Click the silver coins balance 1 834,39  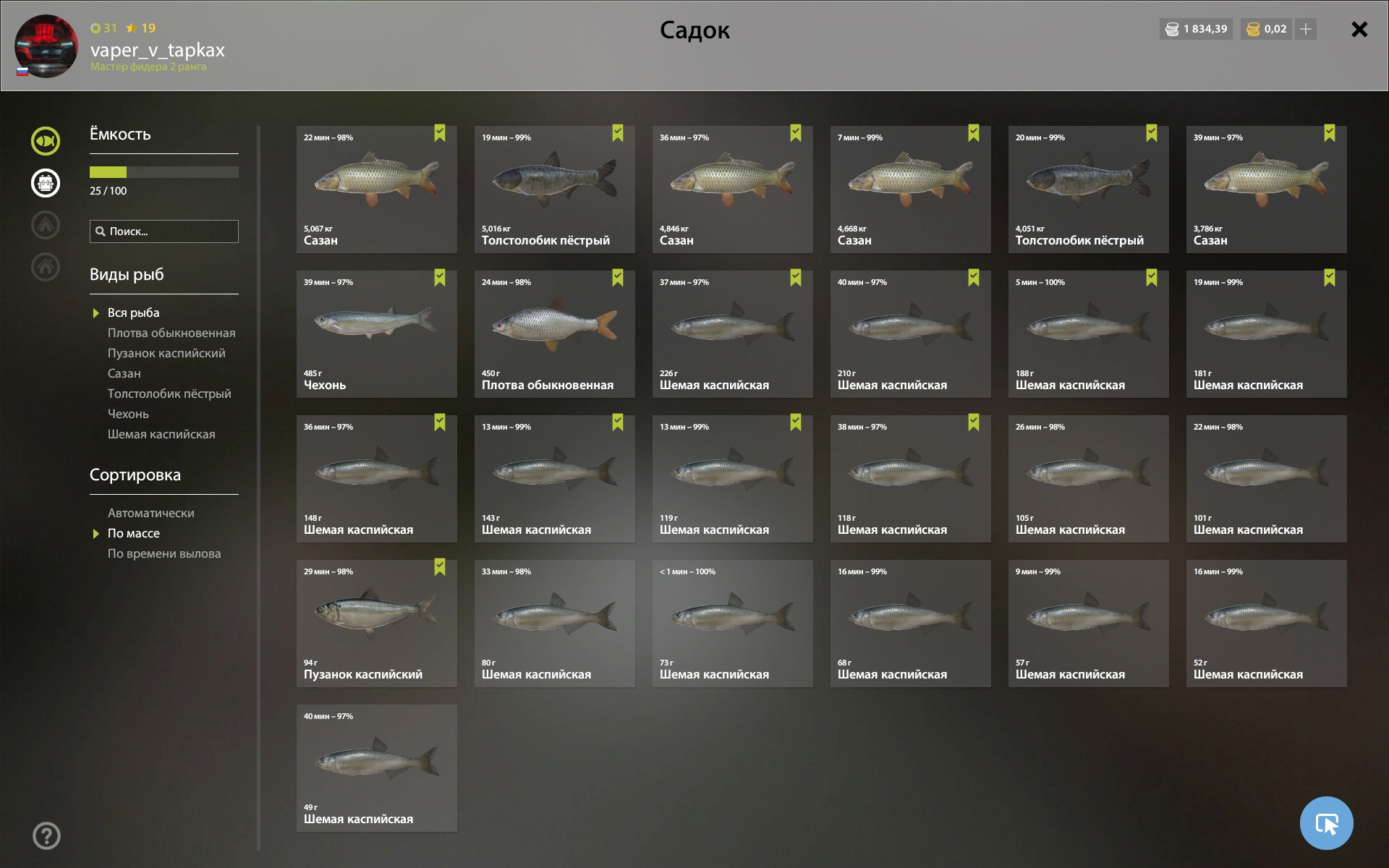pyautogui.click(x=1196, y=29)
